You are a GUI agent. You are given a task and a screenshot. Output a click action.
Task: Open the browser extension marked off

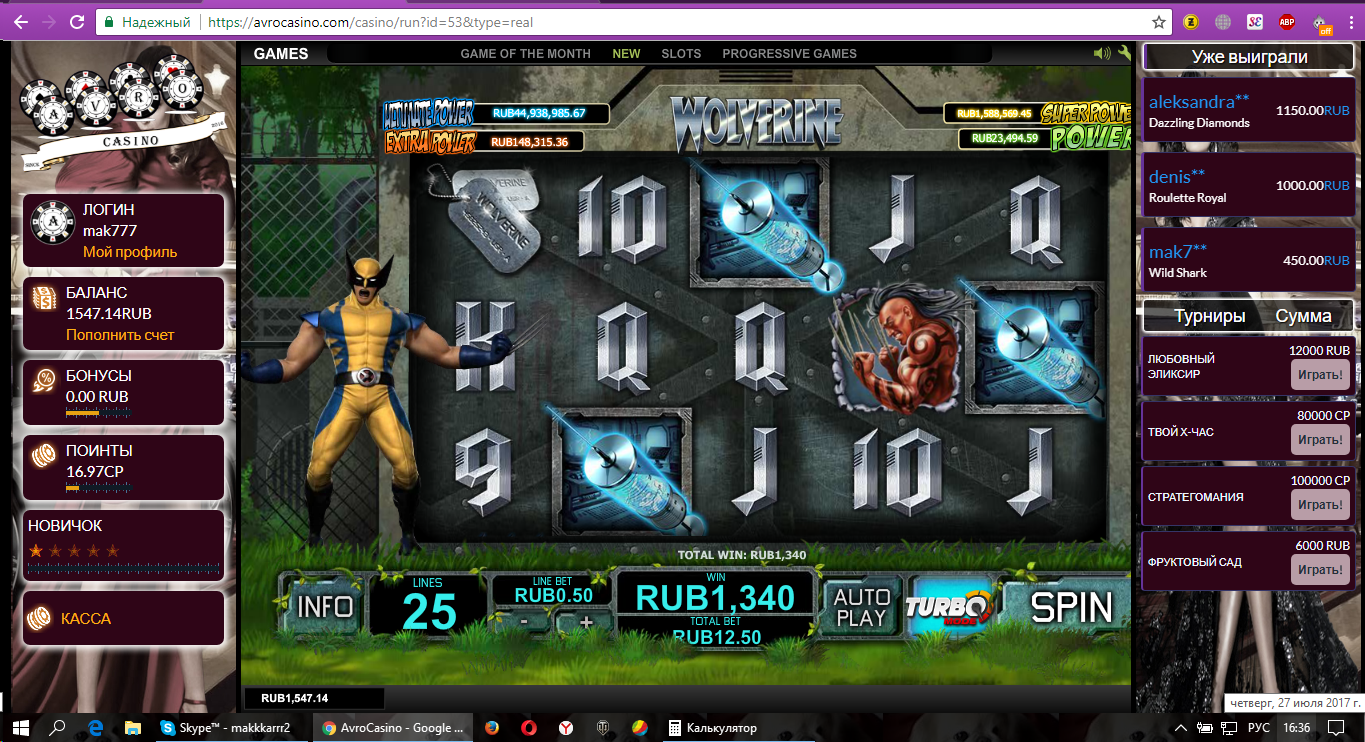(1322, 23)
